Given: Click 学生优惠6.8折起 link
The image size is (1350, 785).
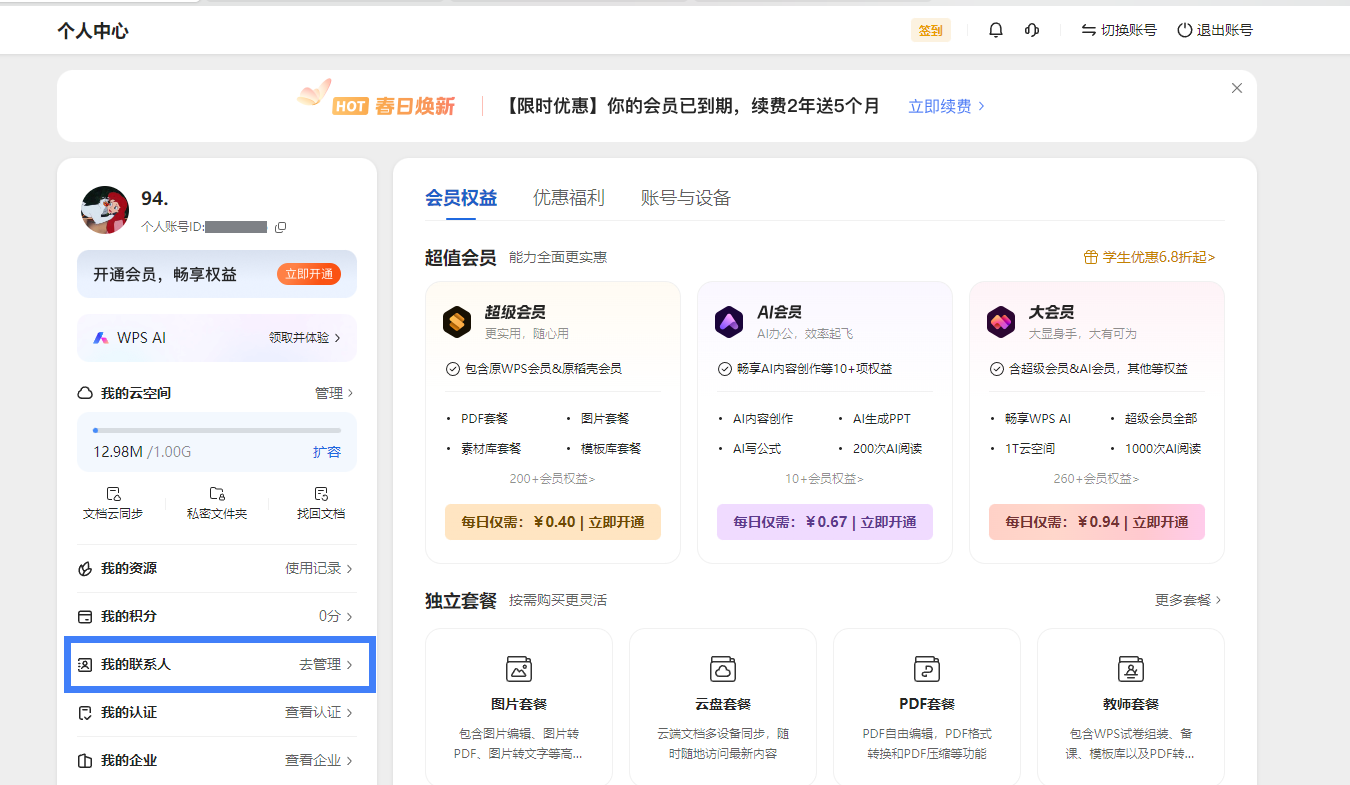Looking at the screenshot, I should pos(1159,257).
